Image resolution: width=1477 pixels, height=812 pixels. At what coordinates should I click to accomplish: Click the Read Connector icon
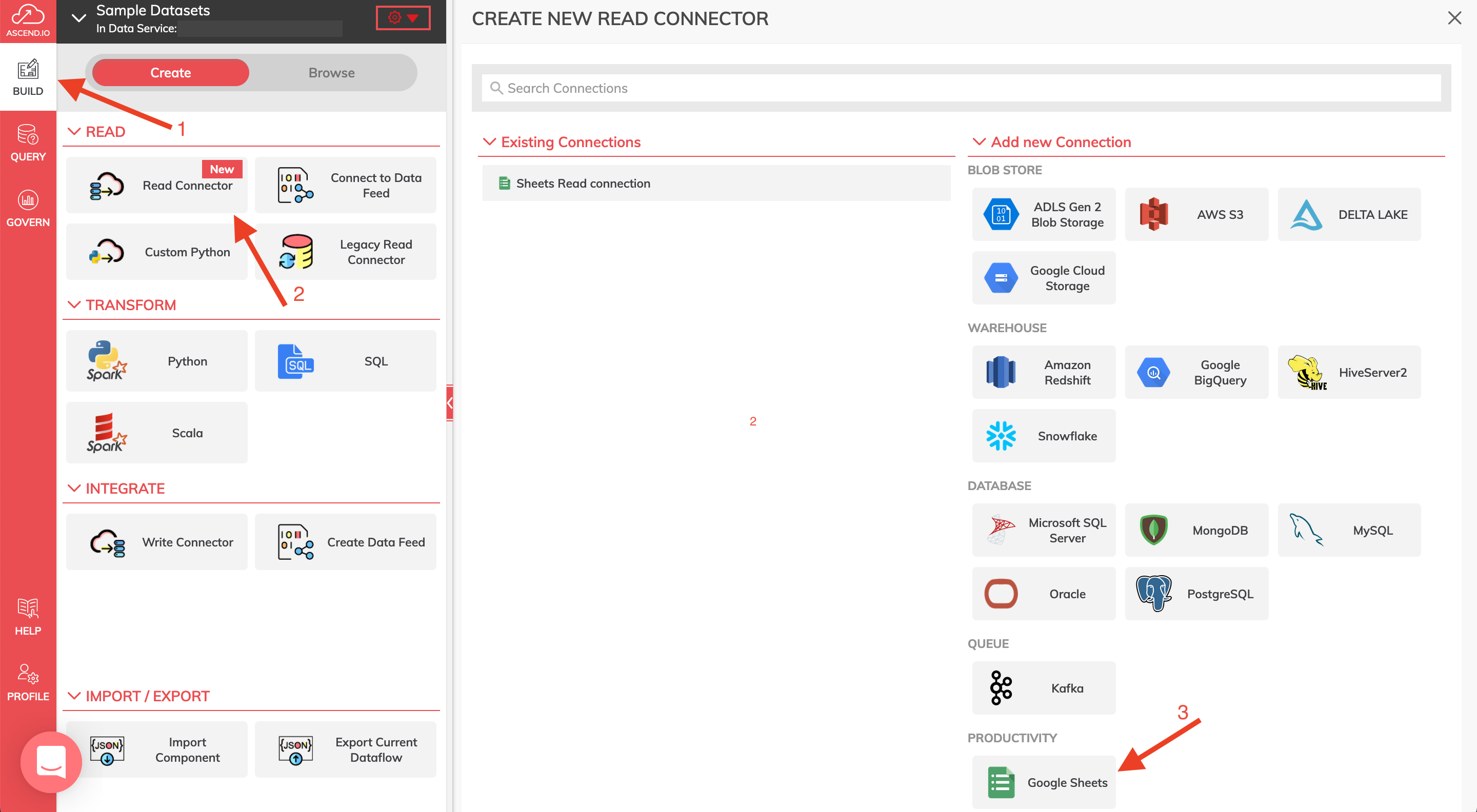pyautogui.click(x=107, y=183)
